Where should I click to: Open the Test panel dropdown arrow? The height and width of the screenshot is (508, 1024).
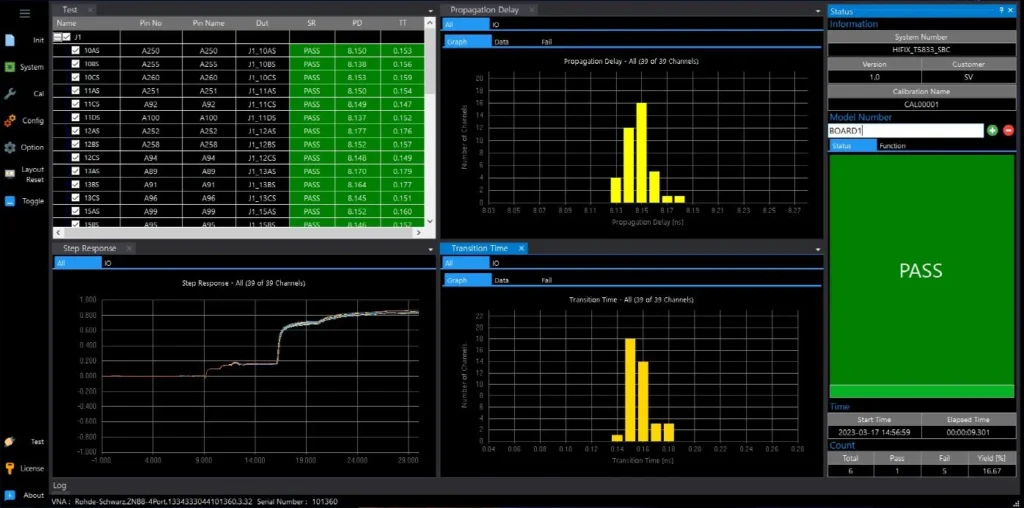tap(430, 10)
